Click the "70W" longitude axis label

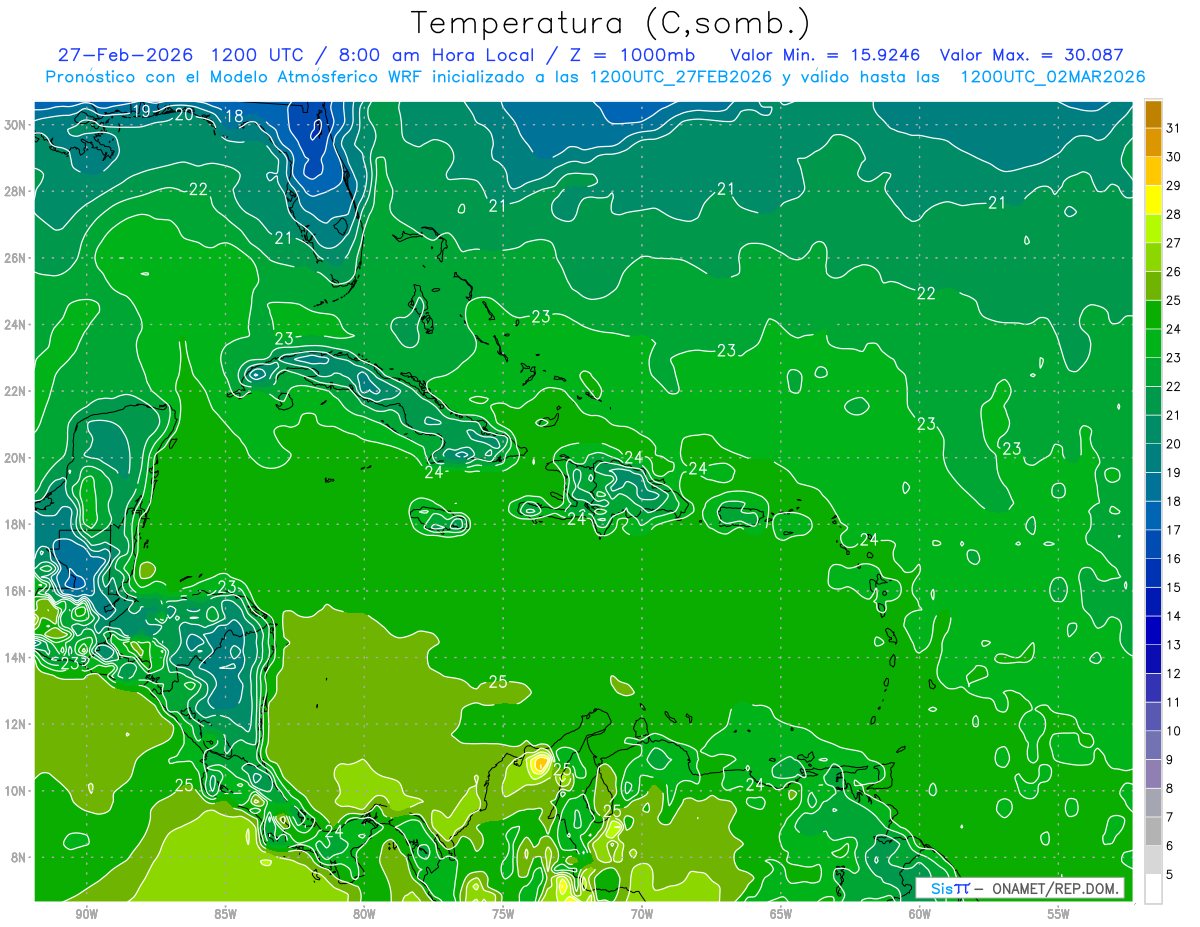pos(642,915)
